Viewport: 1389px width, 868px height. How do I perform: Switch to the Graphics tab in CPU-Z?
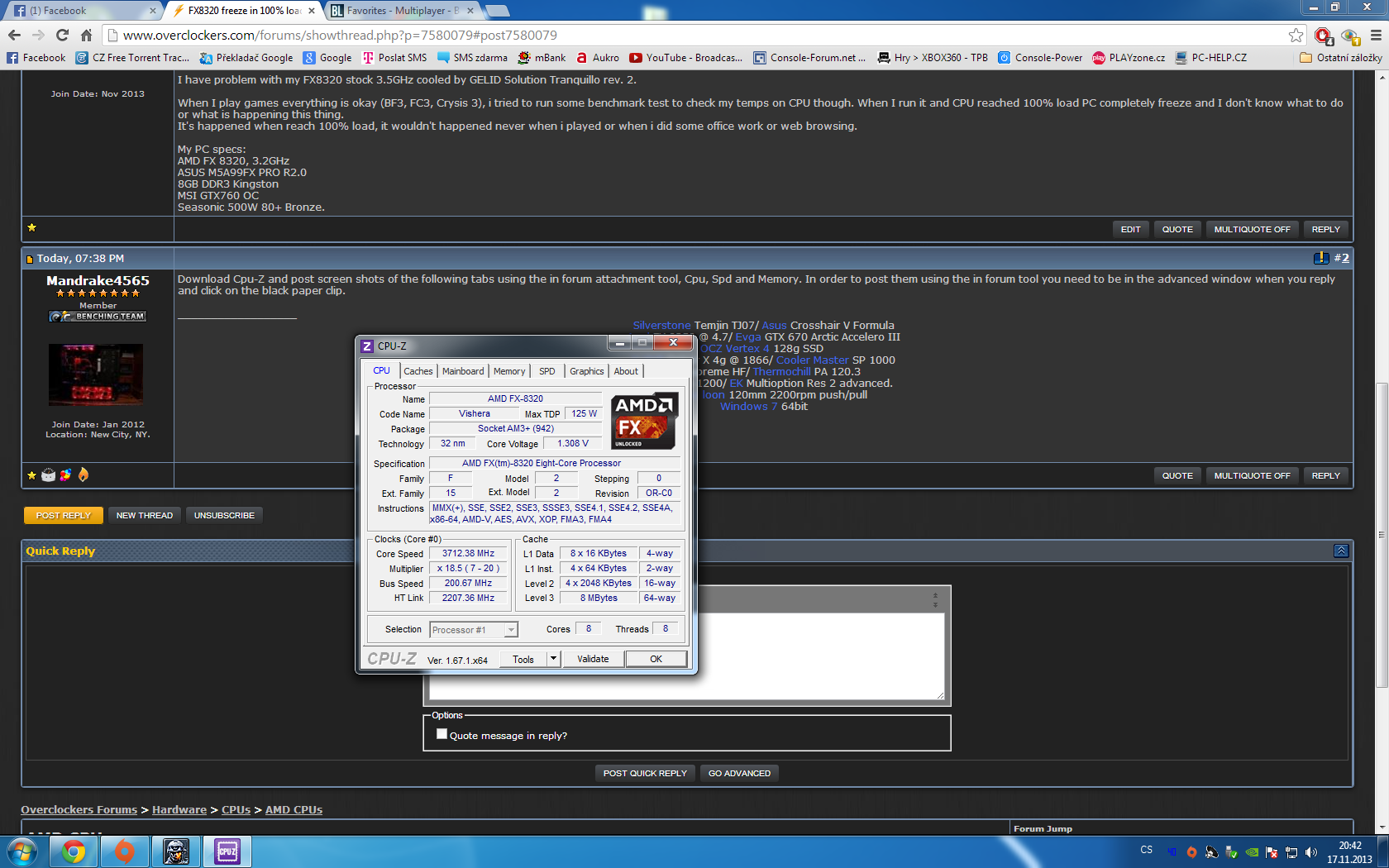[x=586, y=371]
